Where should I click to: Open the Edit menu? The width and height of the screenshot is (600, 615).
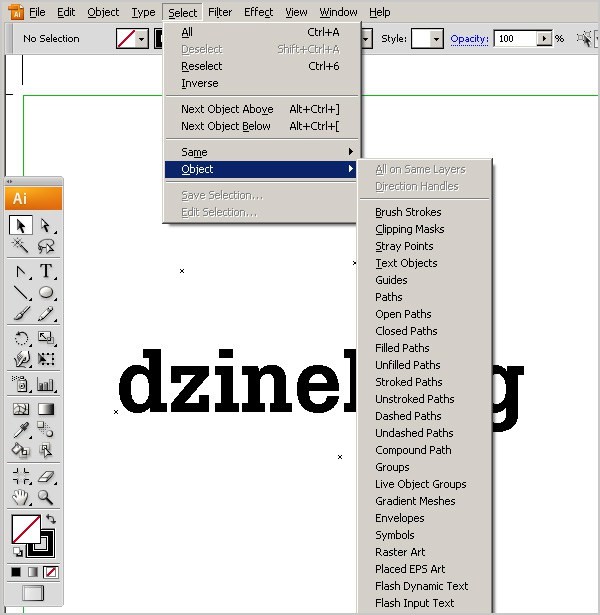click(x=66, y=13)
